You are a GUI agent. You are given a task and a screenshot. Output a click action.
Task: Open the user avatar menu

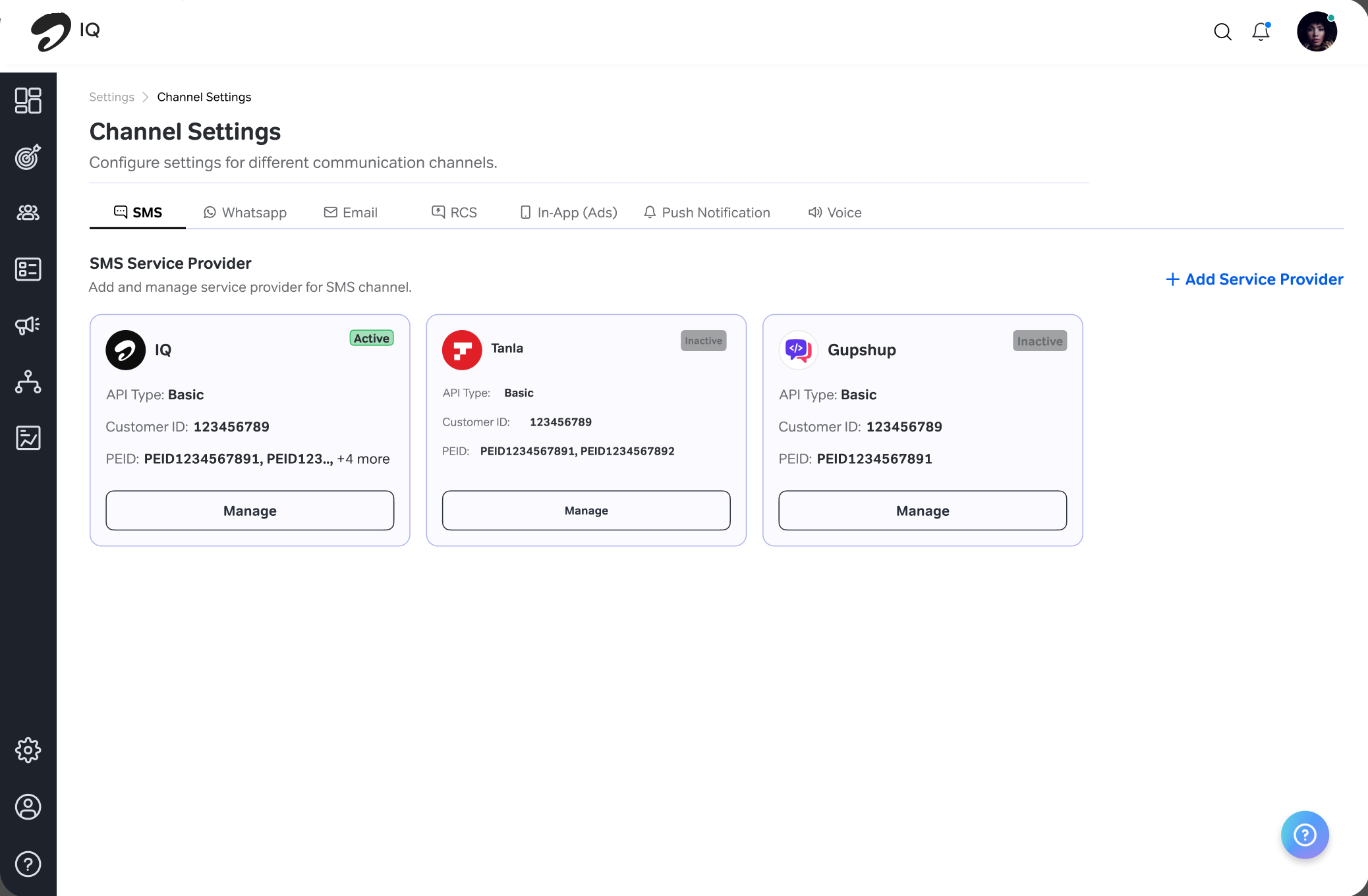coord(1317,32)
